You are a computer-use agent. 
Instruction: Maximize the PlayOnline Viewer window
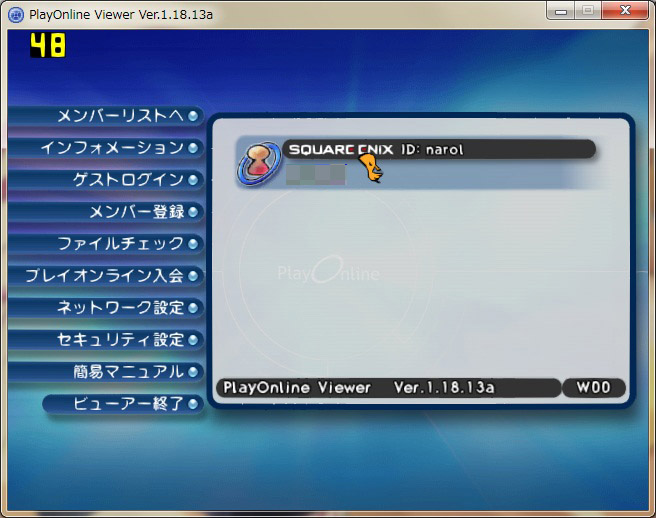point(588,10)
